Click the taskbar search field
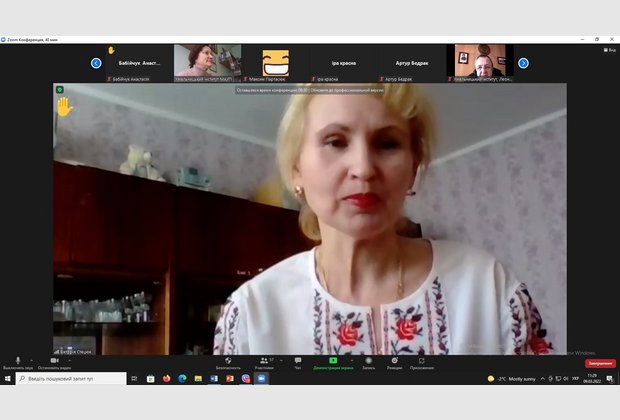Screen dimensions: 620x420 72,378
